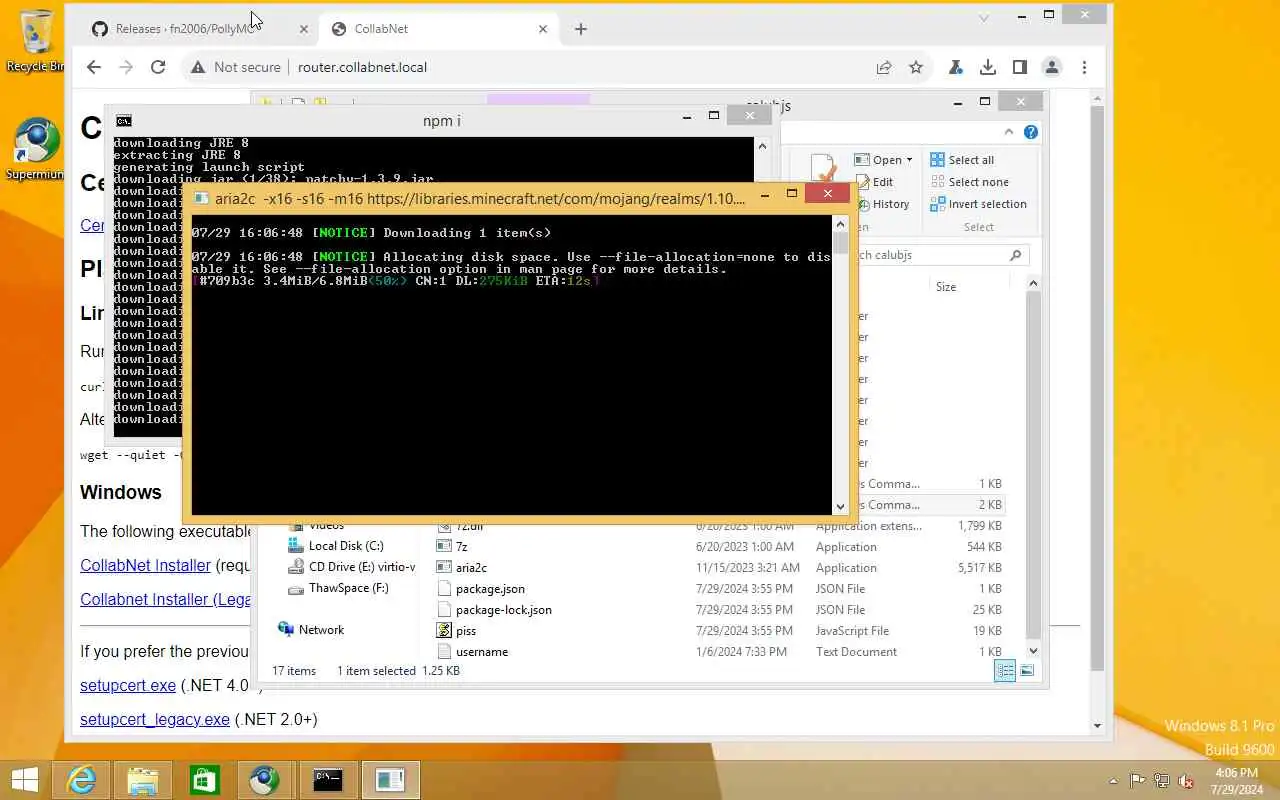Select the package-lock.json file
The width and height of the screenshot is (1280, 800).
pos(503,609)
